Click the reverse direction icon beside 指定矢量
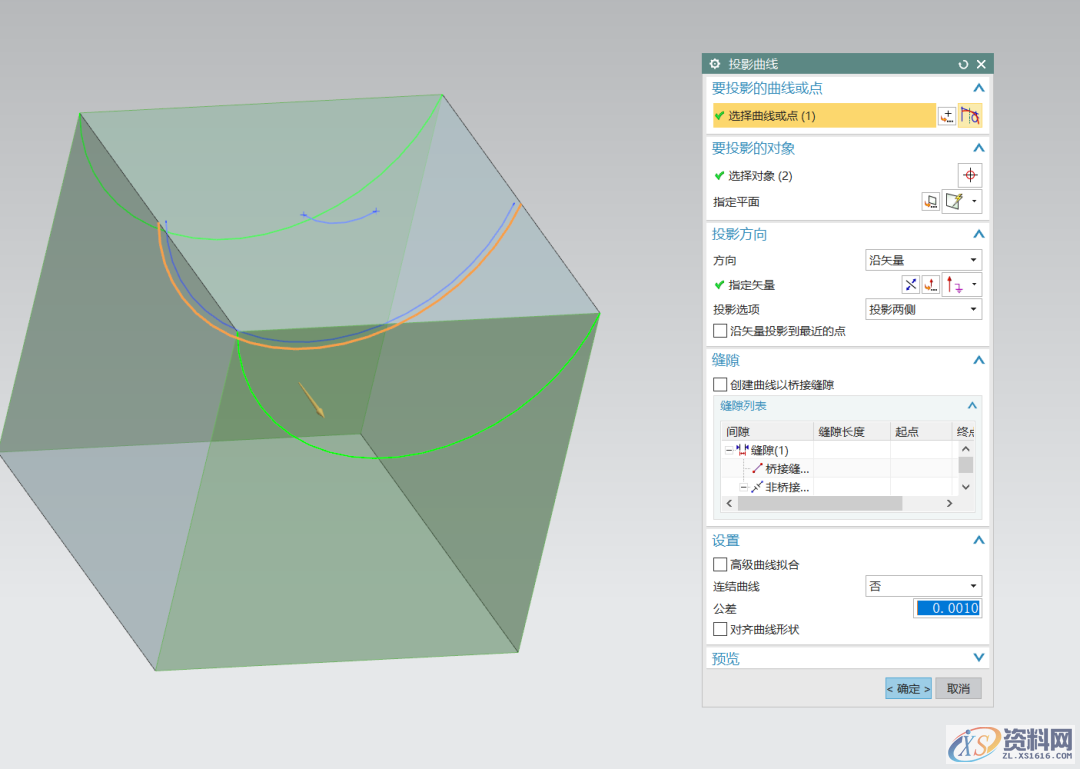Image resolution: width=1080 pixels, height=769 pixels. pos(910,285)
